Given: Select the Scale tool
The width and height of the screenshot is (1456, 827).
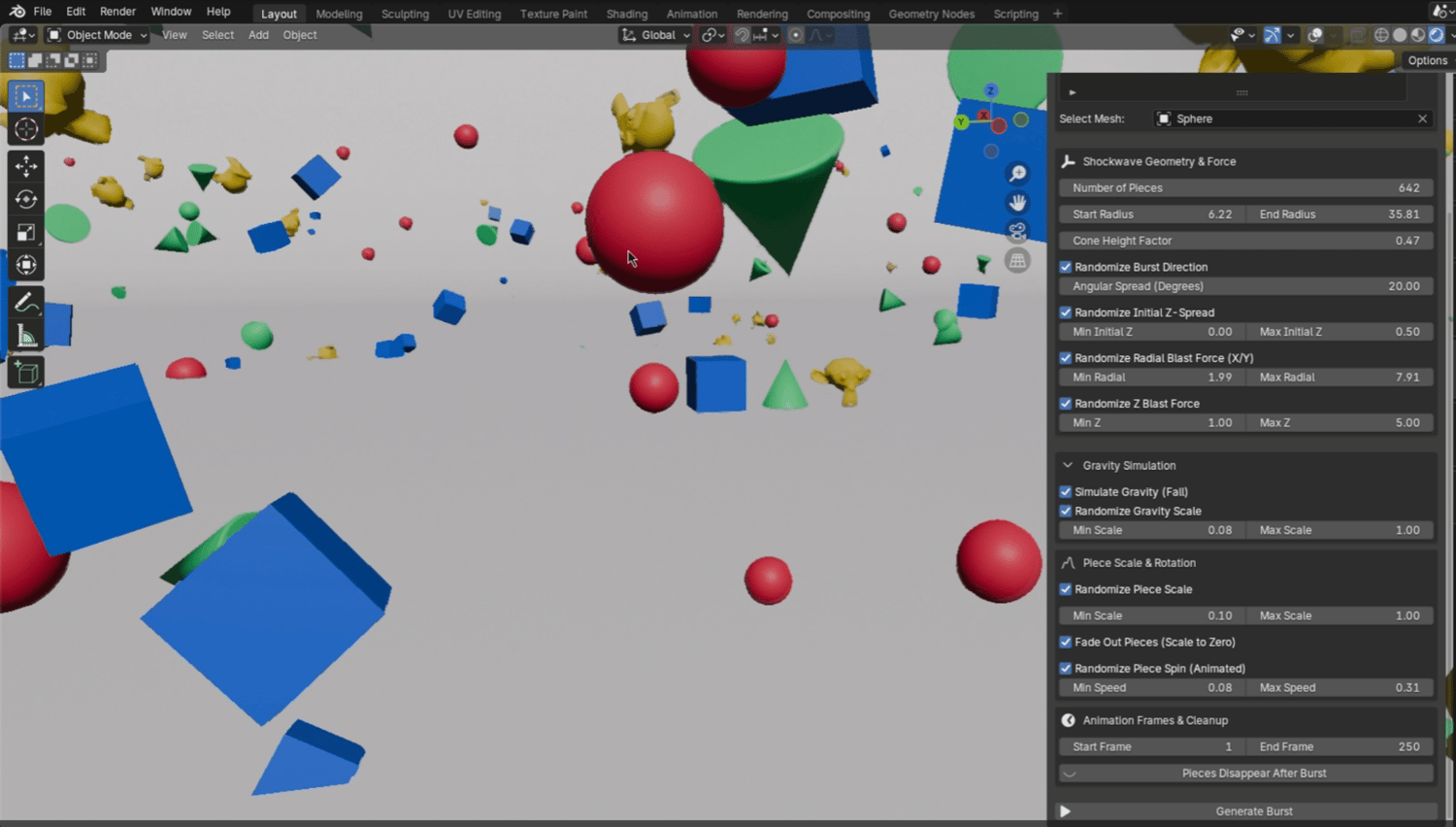Looking at the screenshot, I should (x=26, y=232).
